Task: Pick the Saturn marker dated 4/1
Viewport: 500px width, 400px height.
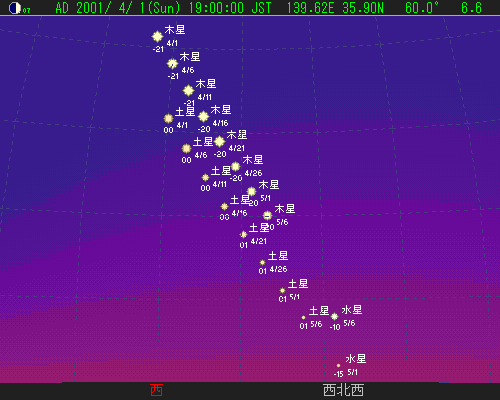Action: (x=169, y=118)
